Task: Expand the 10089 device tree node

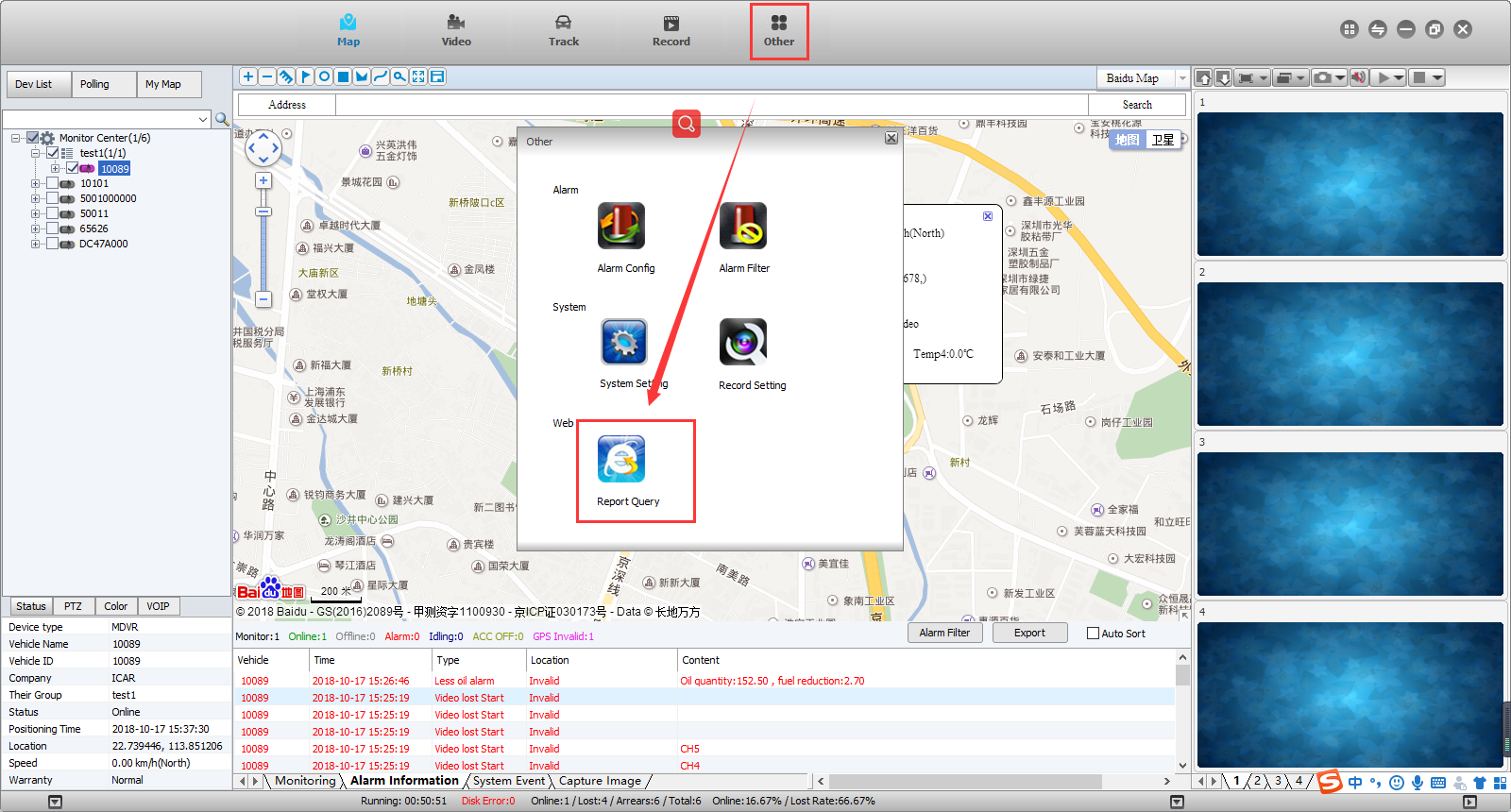Action: (x=55, y=168)
